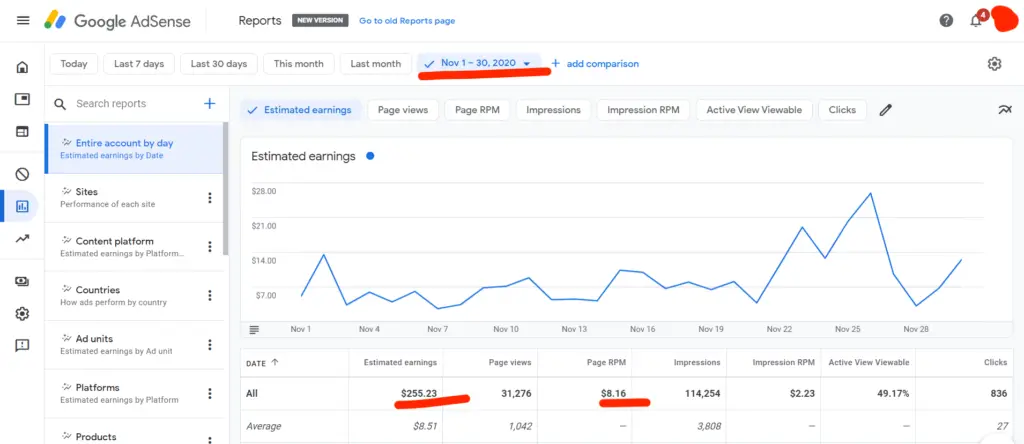
Task: Open Feedback icon in left sidebar
Action: coord(22,346)
